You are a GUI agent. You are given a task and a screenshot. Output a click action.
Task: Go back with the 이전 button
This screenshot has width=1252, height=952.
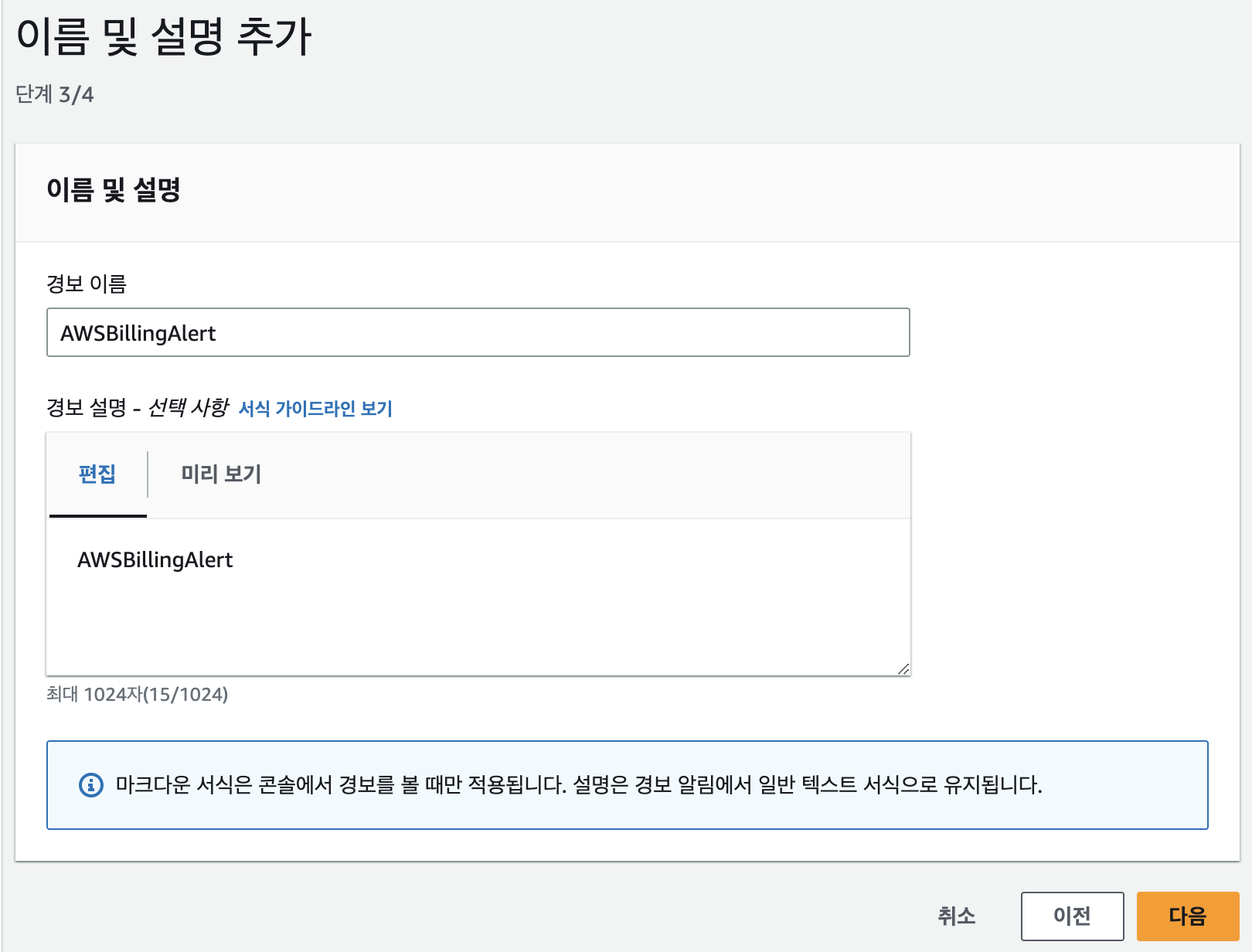1073,916
